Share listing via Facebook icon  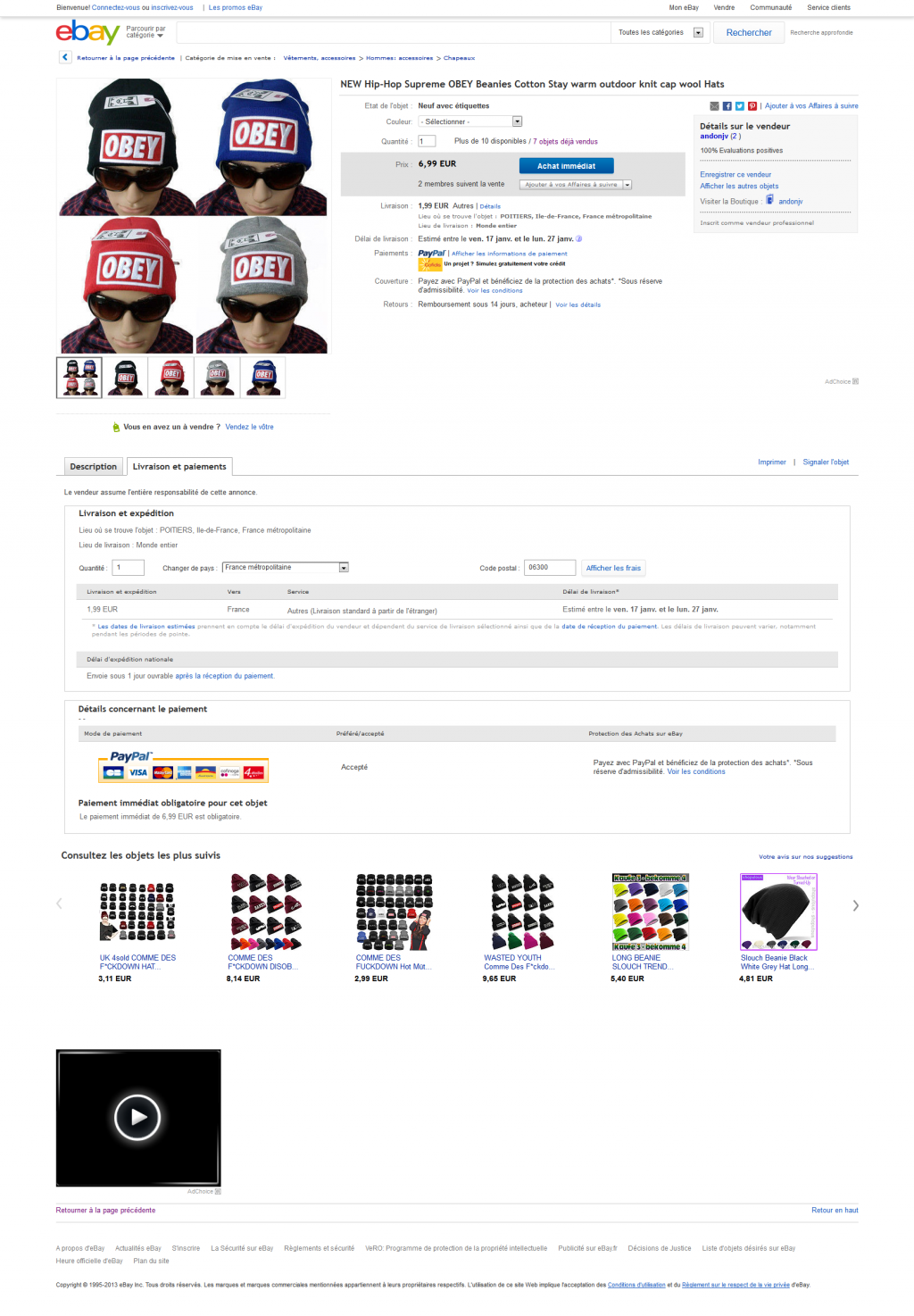coord(727,106)
